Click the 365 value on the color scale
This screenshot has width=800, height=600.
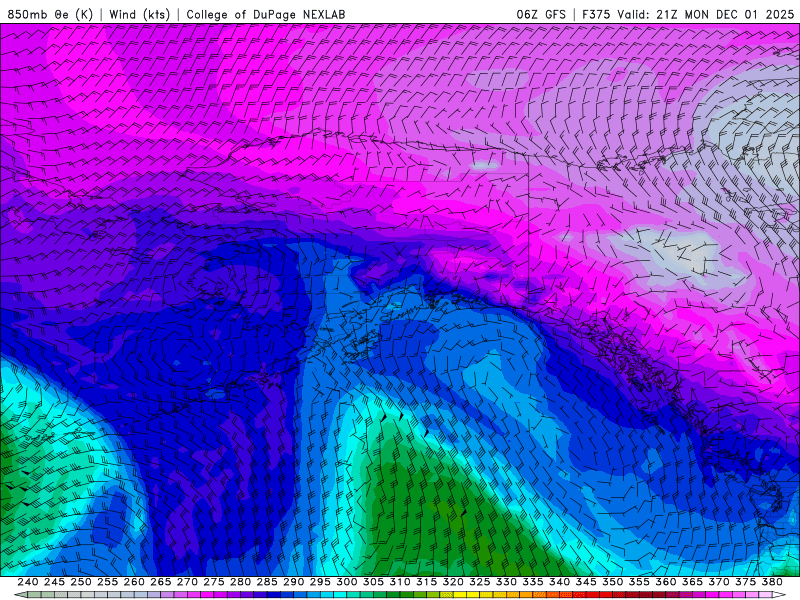pyautogui.click(x=692, y=582)
